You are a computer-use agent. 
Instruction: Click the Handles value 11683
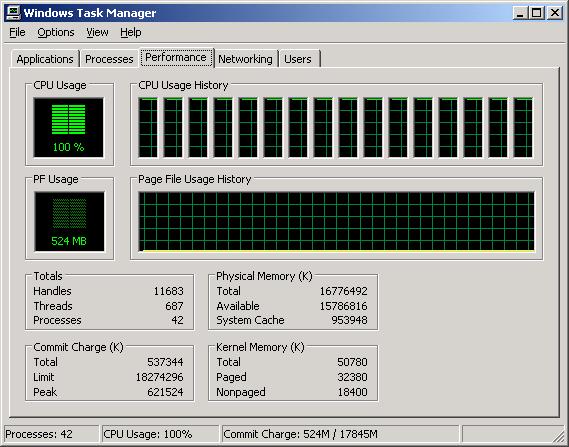point(168,291)
